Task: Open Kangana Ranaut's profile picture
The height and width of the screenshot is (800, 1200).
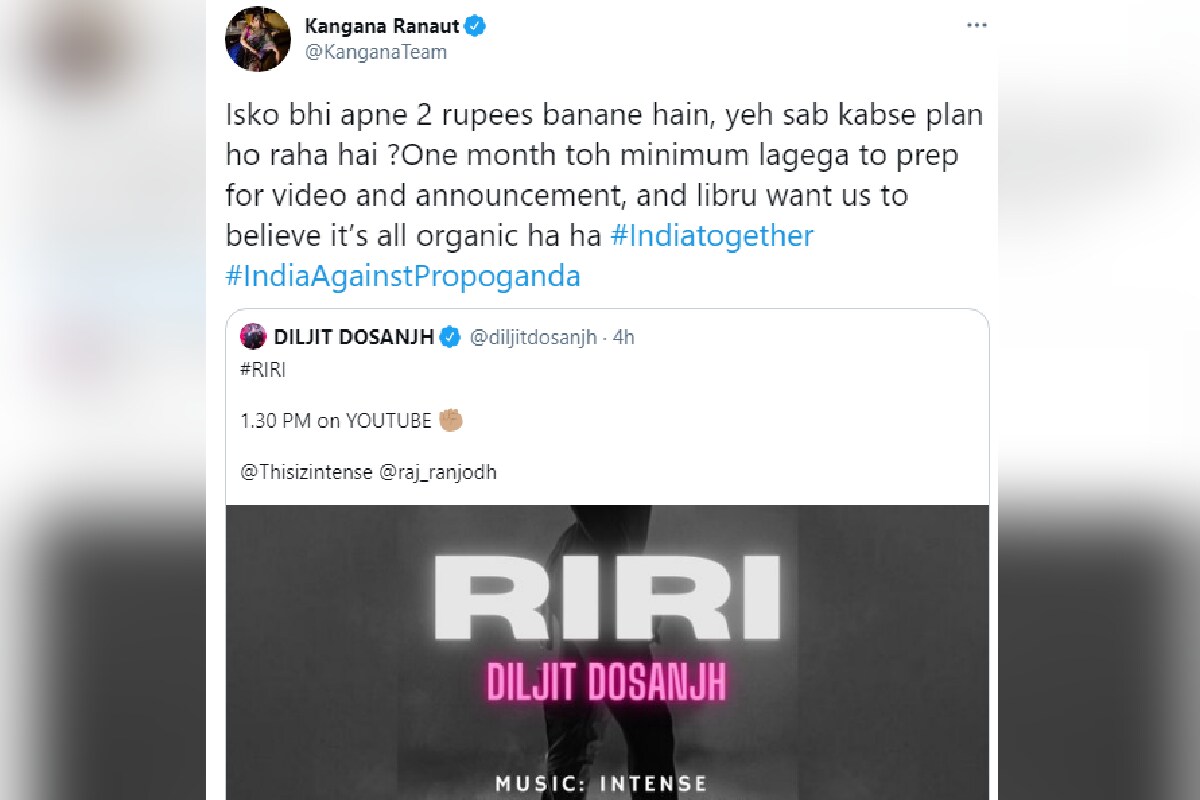Action: pyautogui.click(x=256, y=38)
